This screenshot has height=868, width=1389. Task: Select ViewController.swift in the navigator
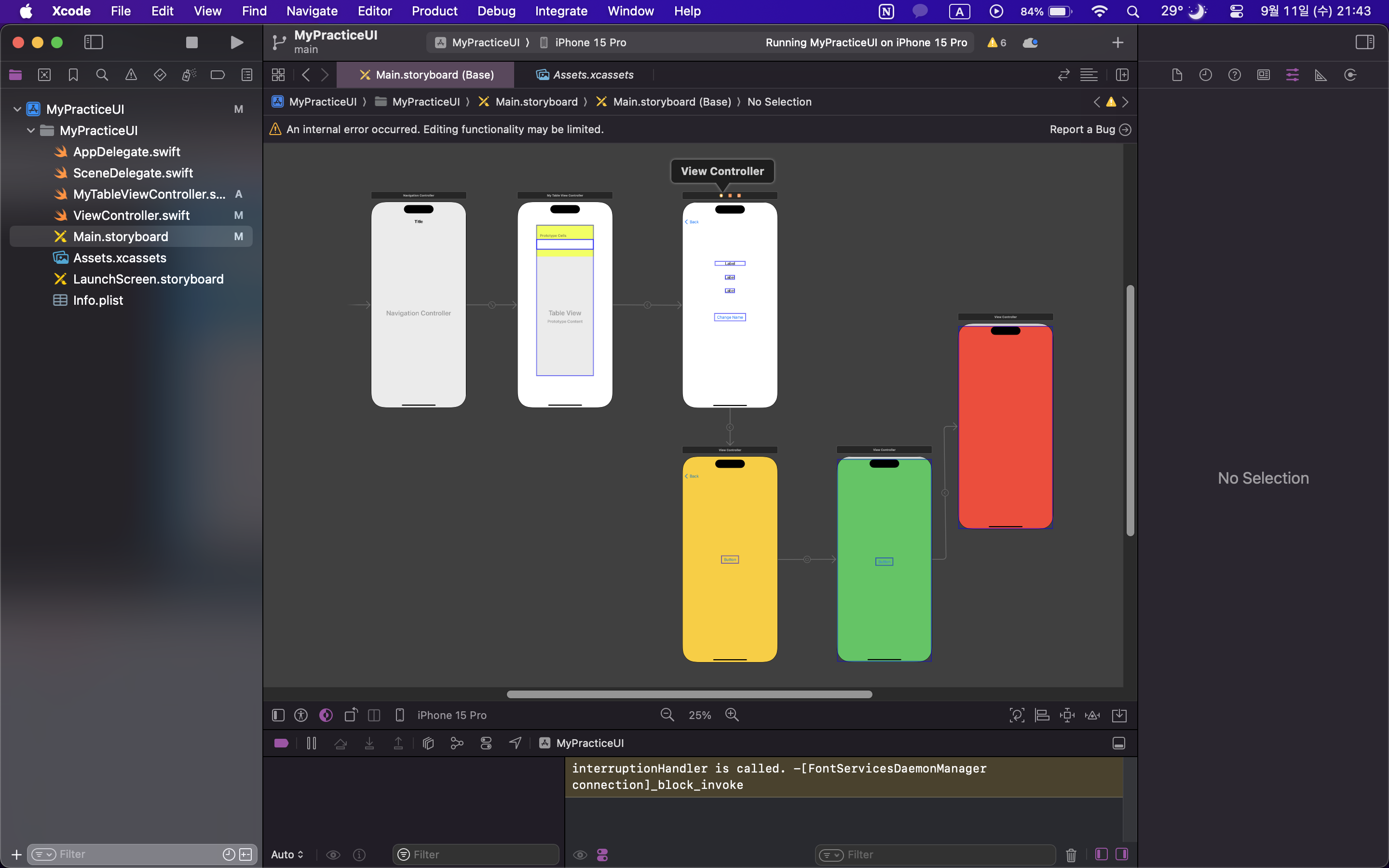coord(131,215)
